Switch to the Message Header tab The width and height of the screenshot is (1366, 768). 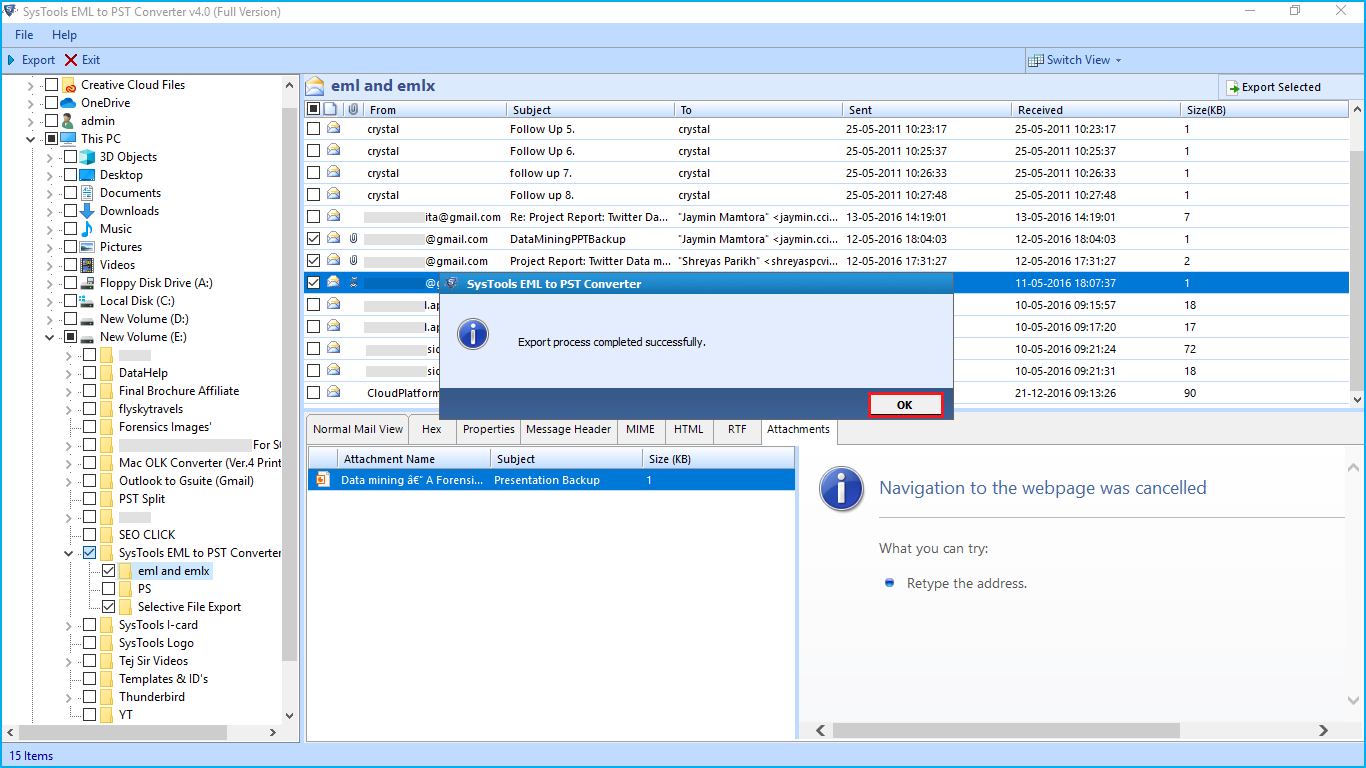(568, 429)
